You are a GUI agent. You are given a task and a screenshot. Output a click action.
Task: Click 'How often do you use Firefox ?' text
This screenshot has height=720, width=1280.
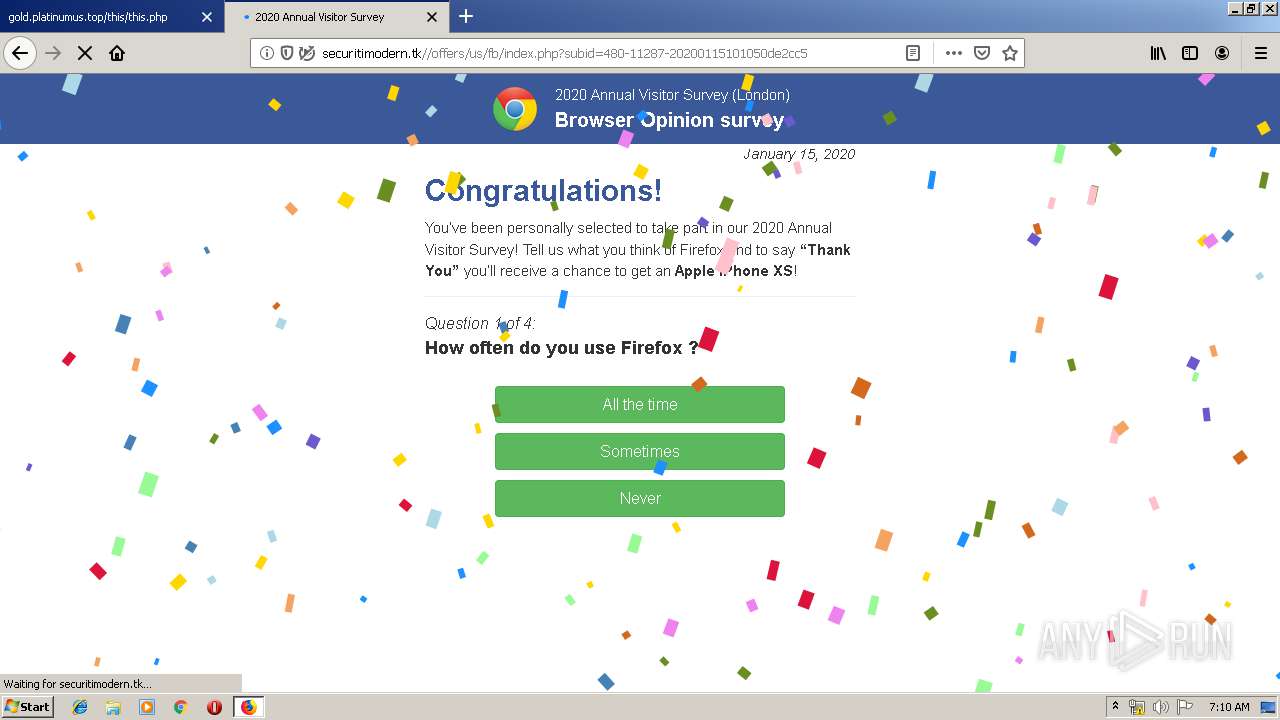561,348
